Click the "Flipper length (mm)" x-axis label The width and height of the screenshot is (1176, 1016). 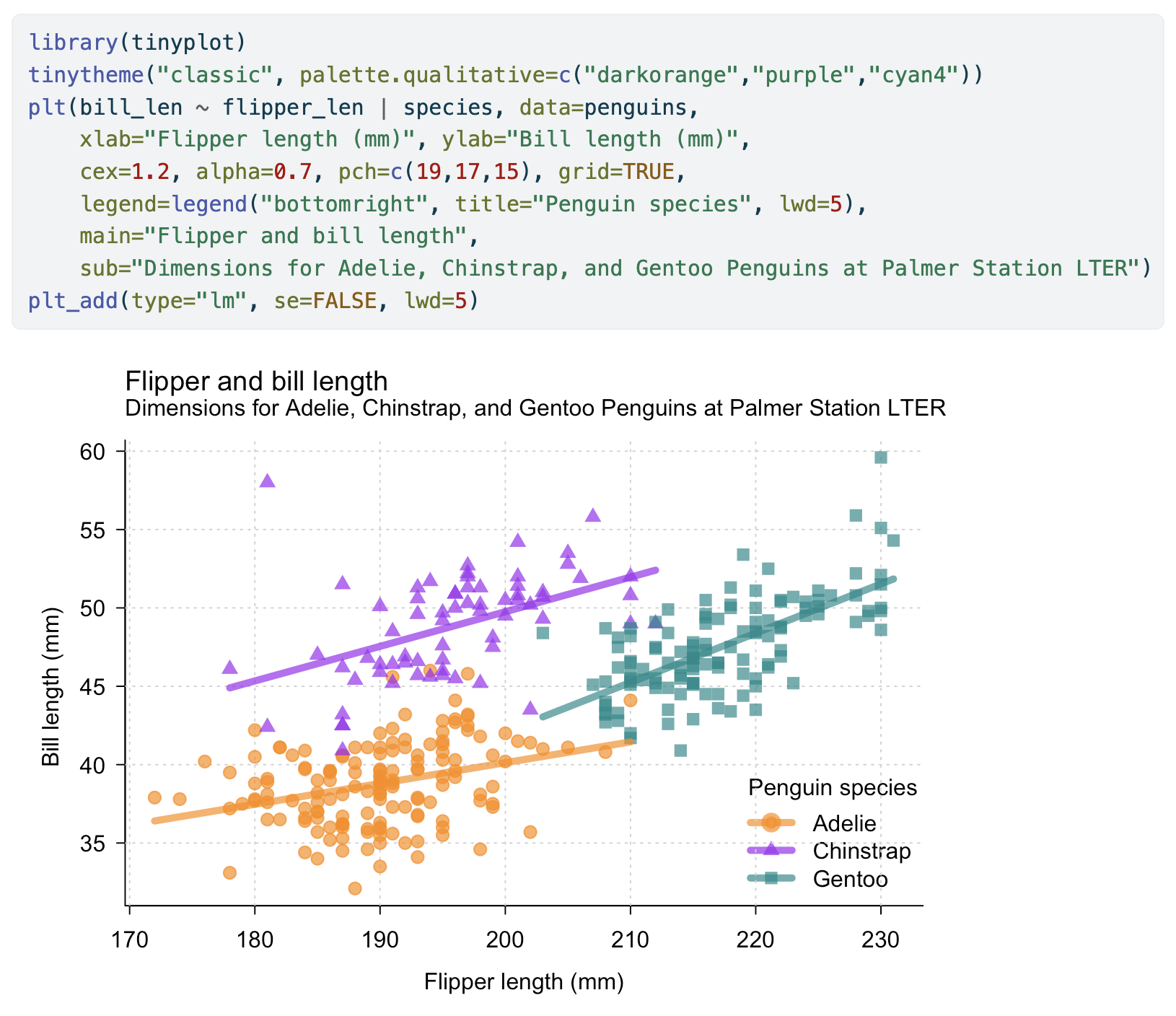click(x=524, y=982)
